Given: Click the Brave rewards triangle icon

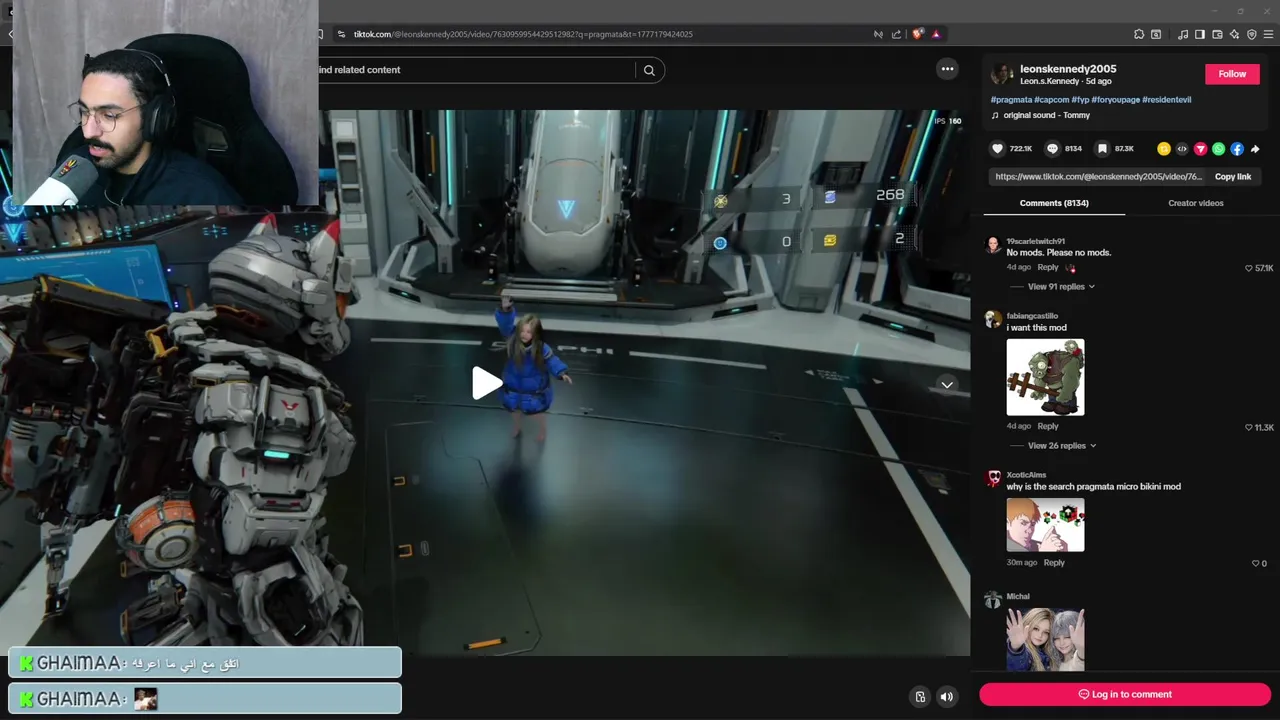Looking at the screenshot, I should (x=936, y=34).
